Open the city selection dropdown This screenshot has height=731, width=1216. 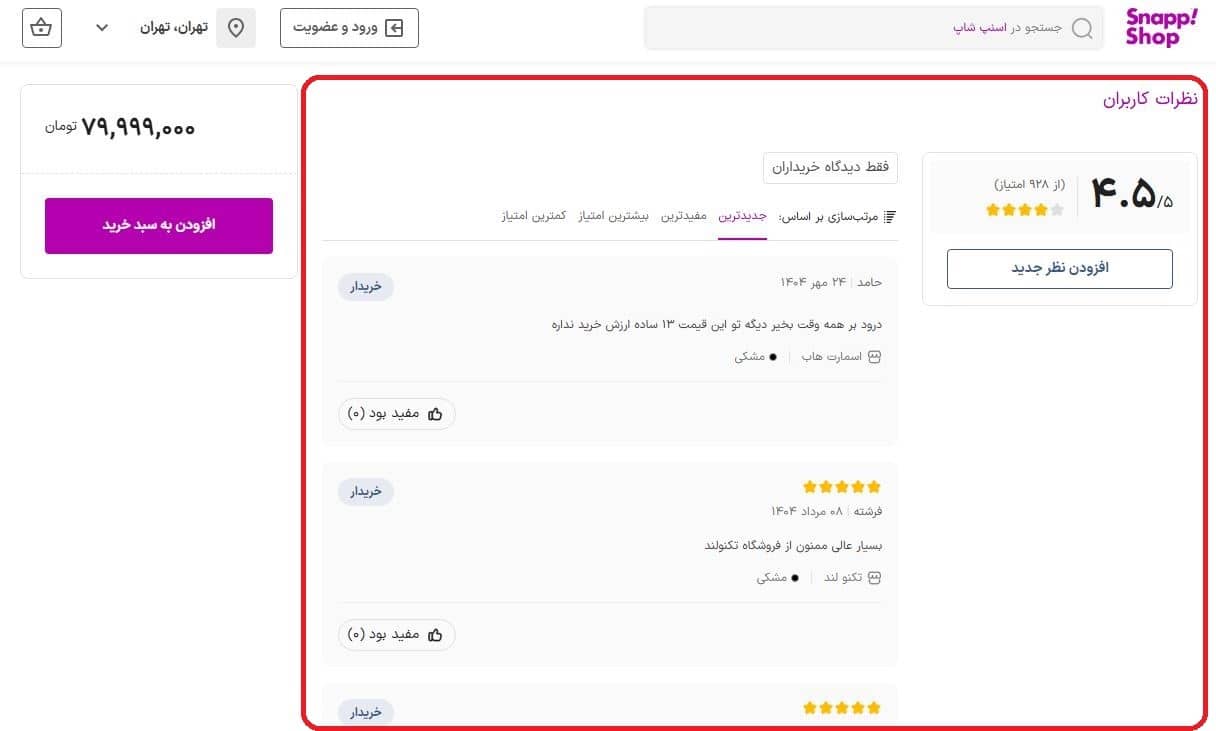click(101, 27)
